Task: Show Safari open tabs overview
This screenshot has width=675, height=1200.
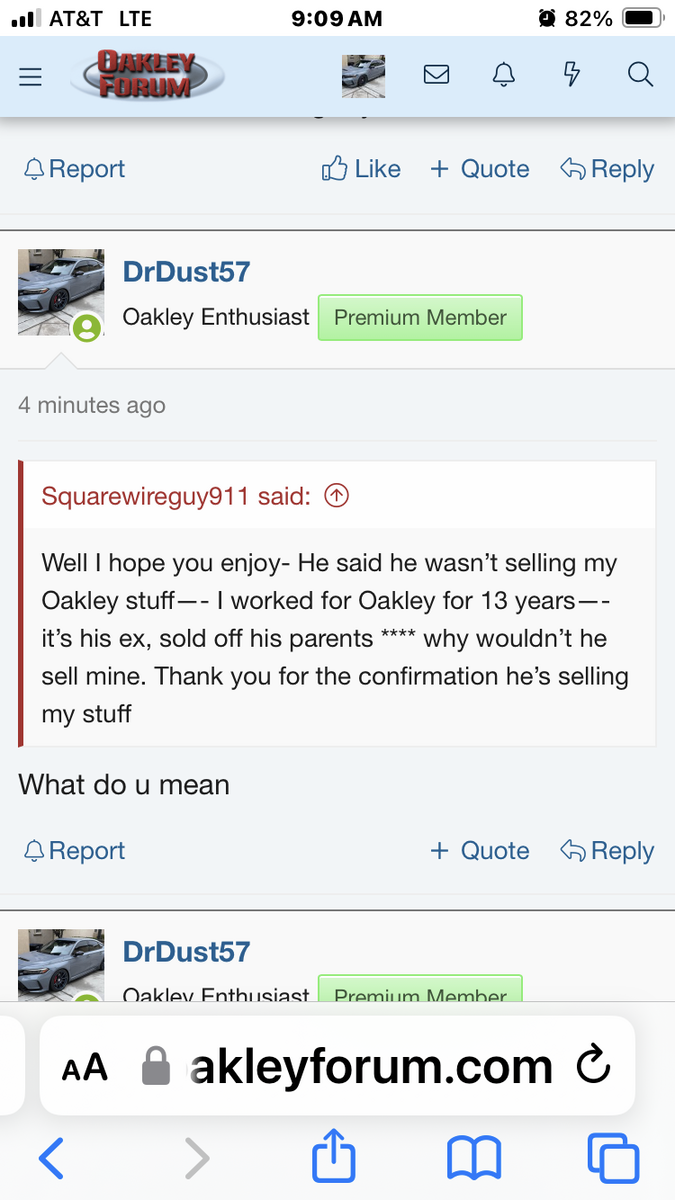Action: click(612, 1159)
